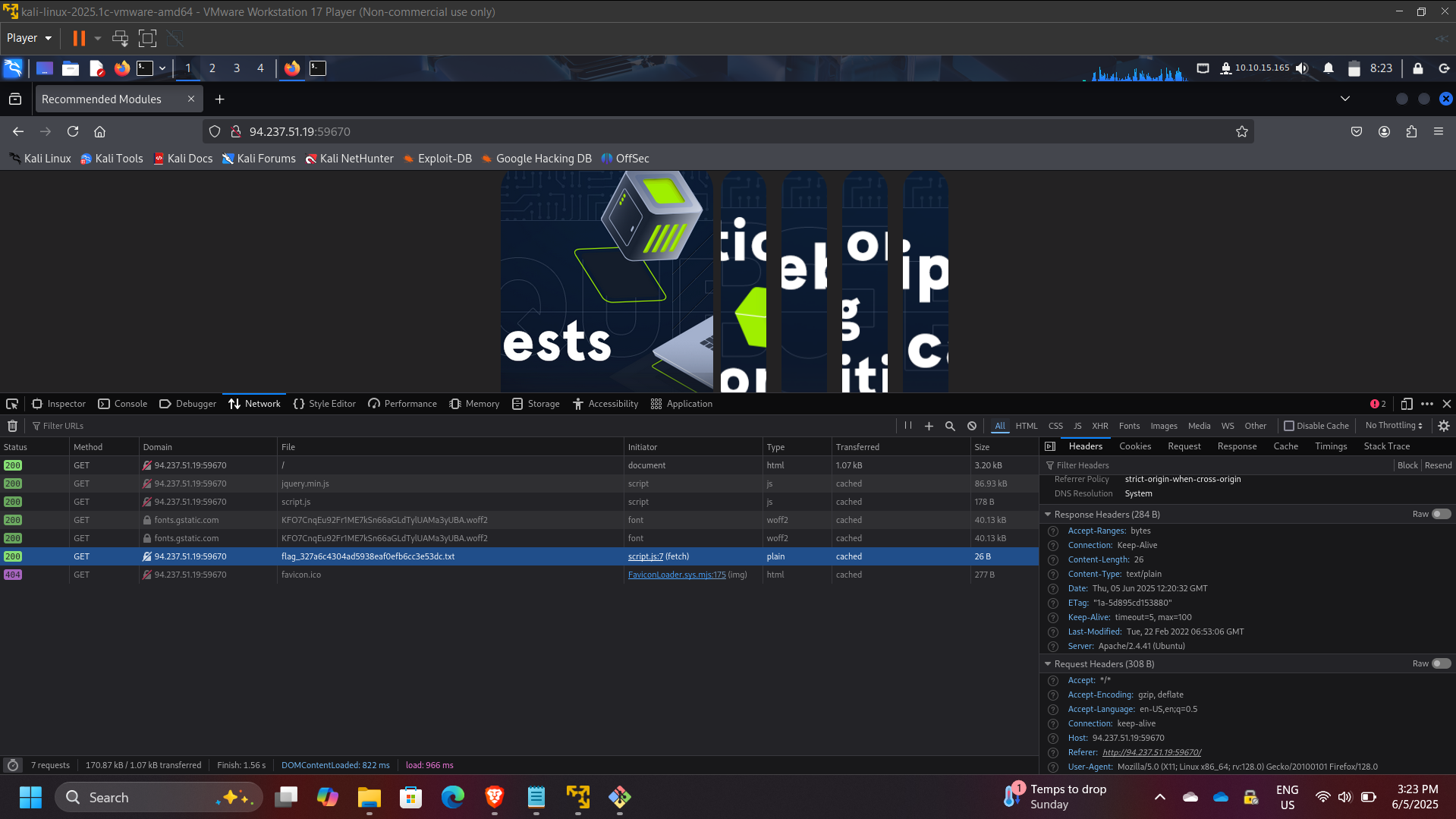1456x819 pixels.
Task: Open script.js:7 initiator link
Action: [x=645, y=556]
